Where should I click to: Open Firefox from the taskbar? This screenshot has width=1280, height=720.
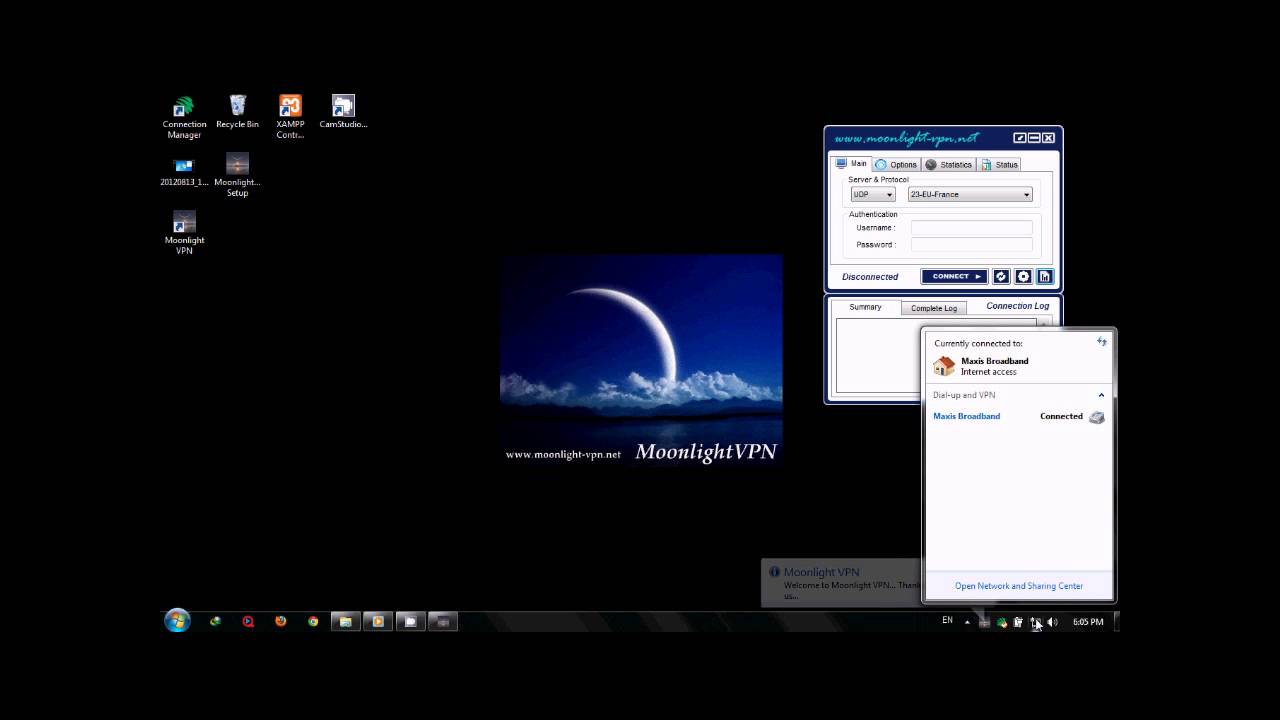[281, 621]
